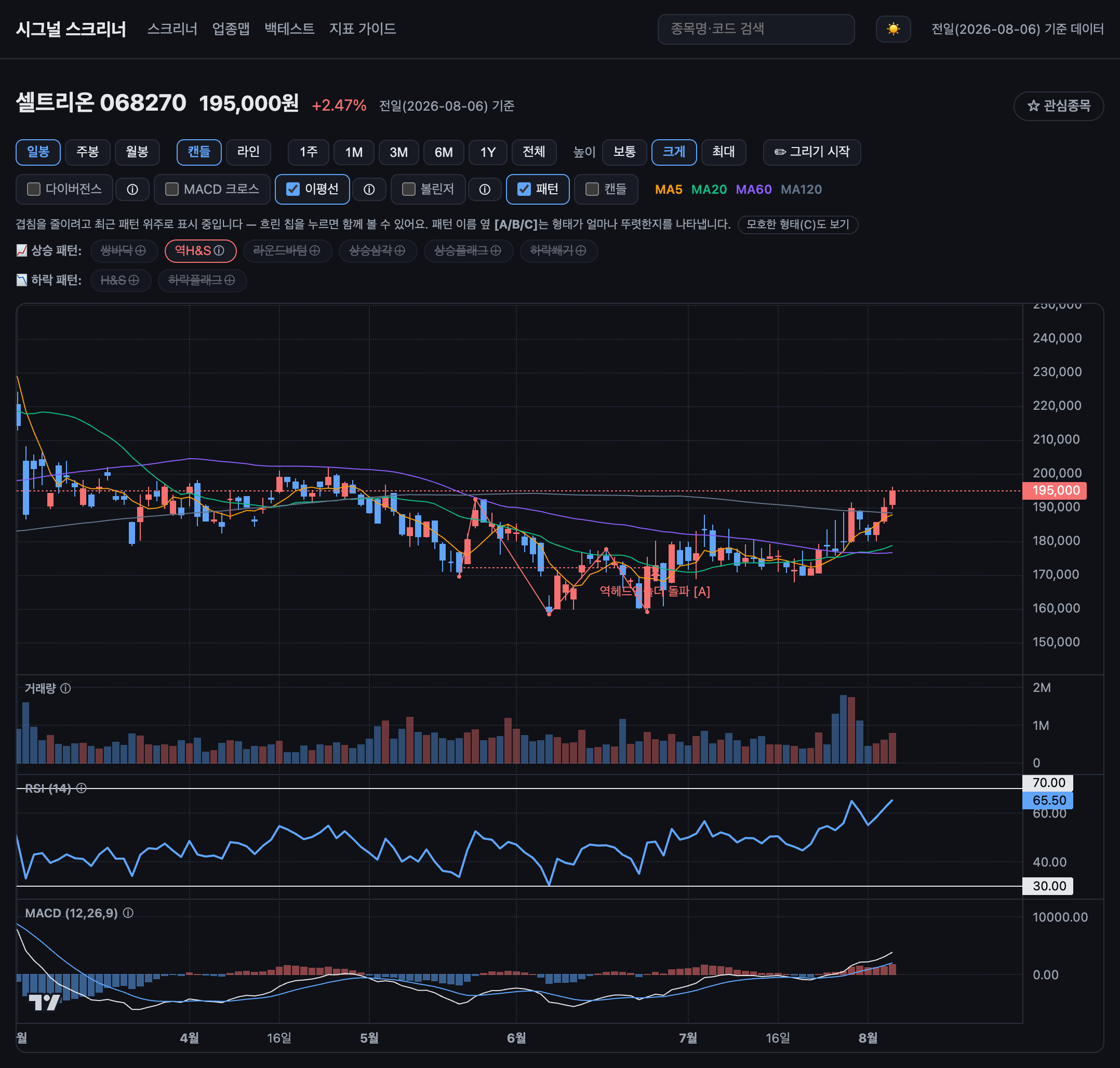Show the 쌍바닥 pattern chip
The image size is (1120, 1068).
tap(124, 251)
